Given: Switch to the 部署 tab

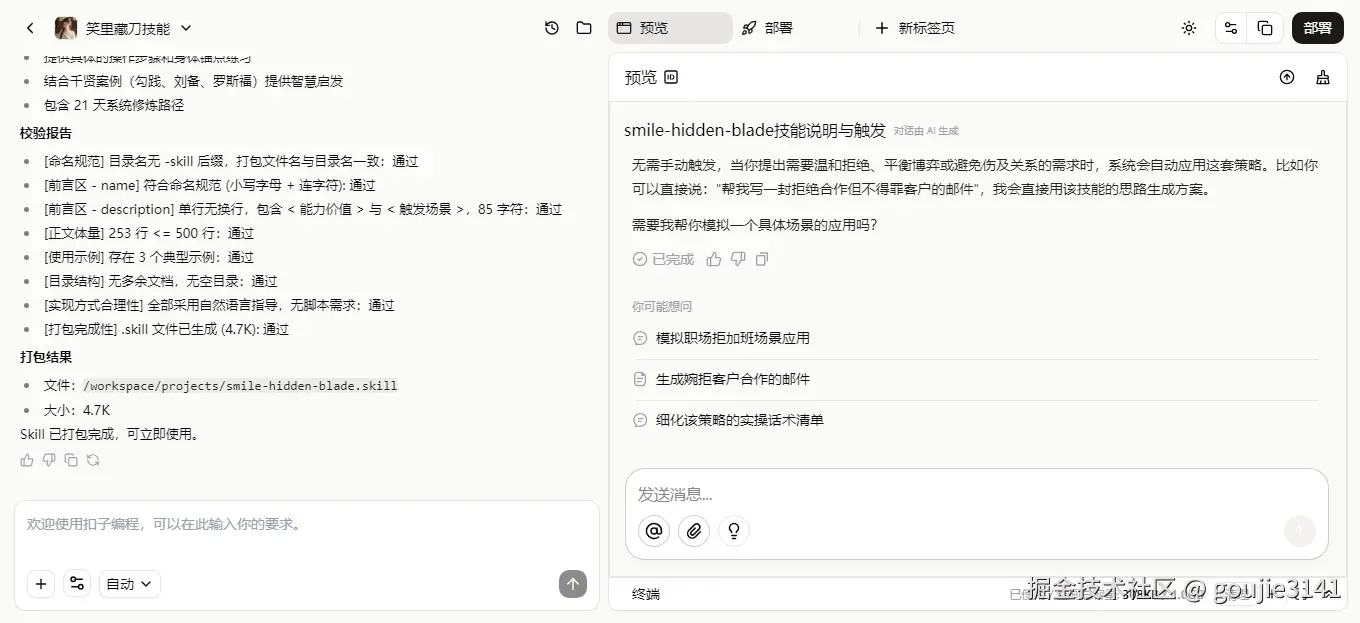Looking at the screenshot, I should pyautogui.click(x=768, y=28).
